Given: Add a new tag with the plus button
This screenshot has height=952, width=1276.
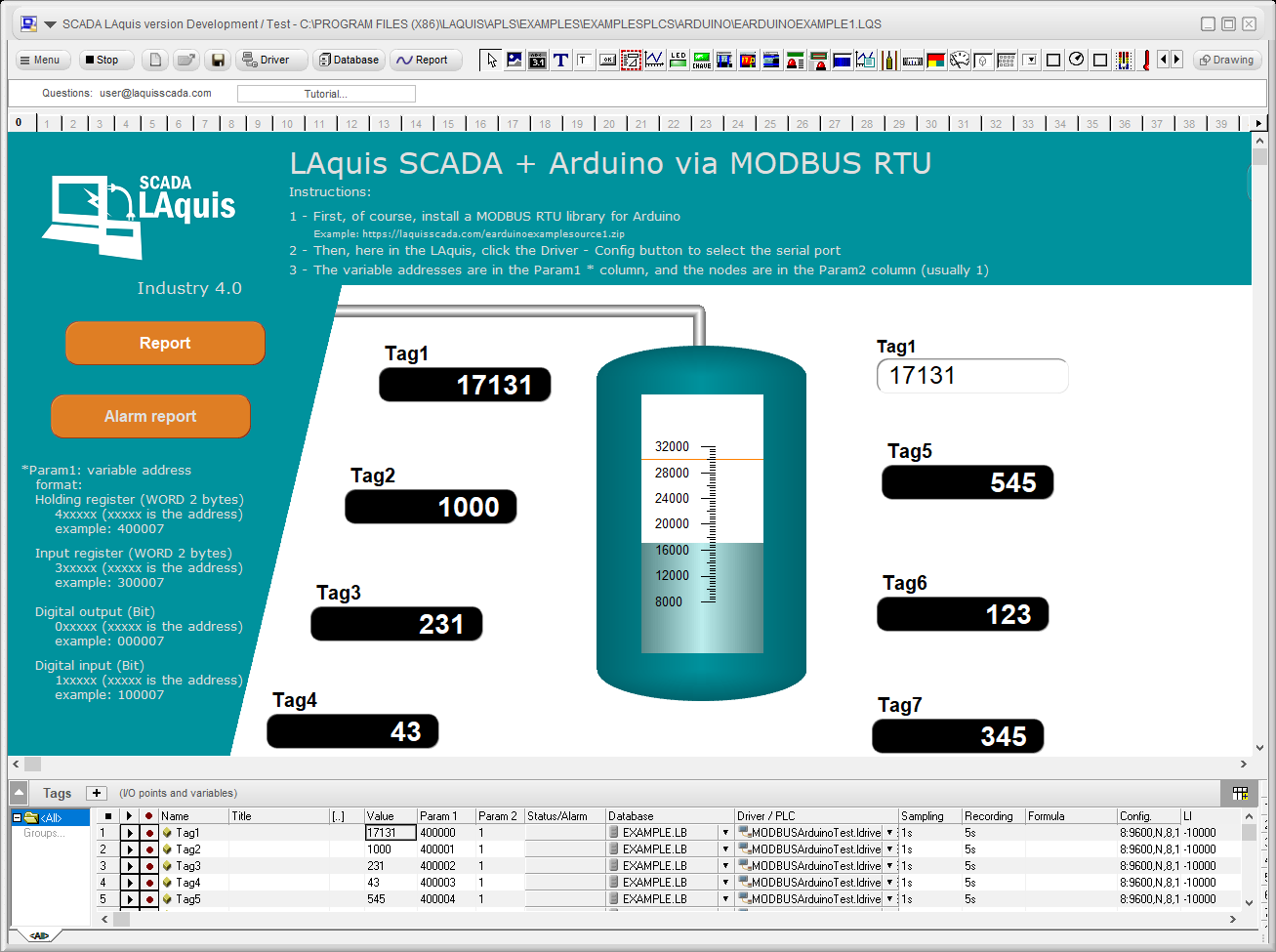Looking at the screenshot, I should pos(96,793).
